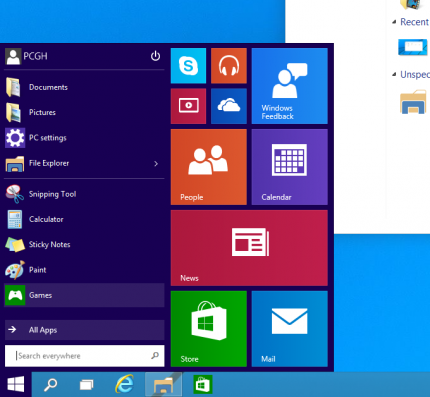Open PC settings entry
This screenshot has width=430, height=397.
coord(84,138)
